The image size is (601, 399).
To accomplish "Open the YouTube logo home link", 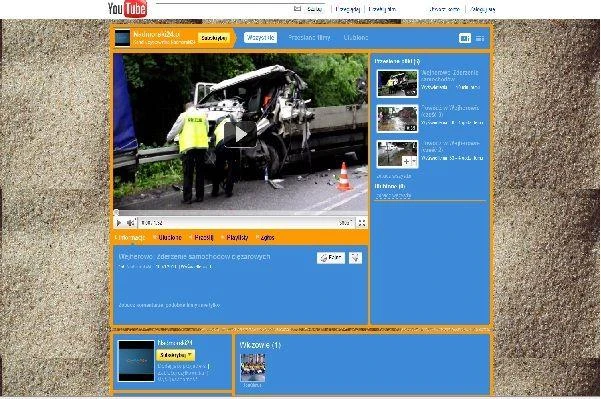I will [127, 9].
